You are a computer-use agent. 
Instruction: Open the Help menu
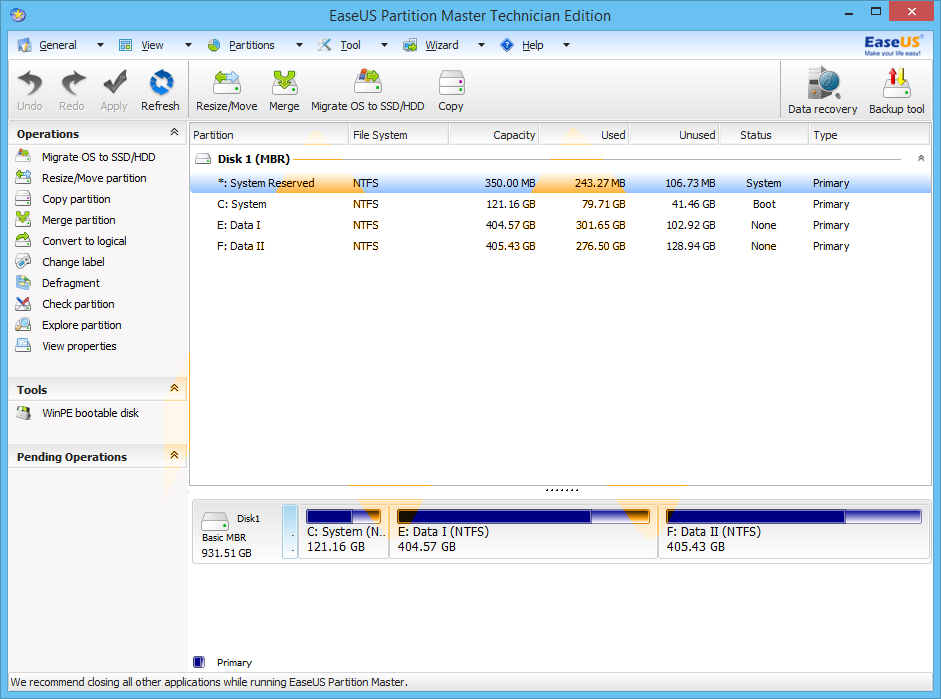point(532,45)
